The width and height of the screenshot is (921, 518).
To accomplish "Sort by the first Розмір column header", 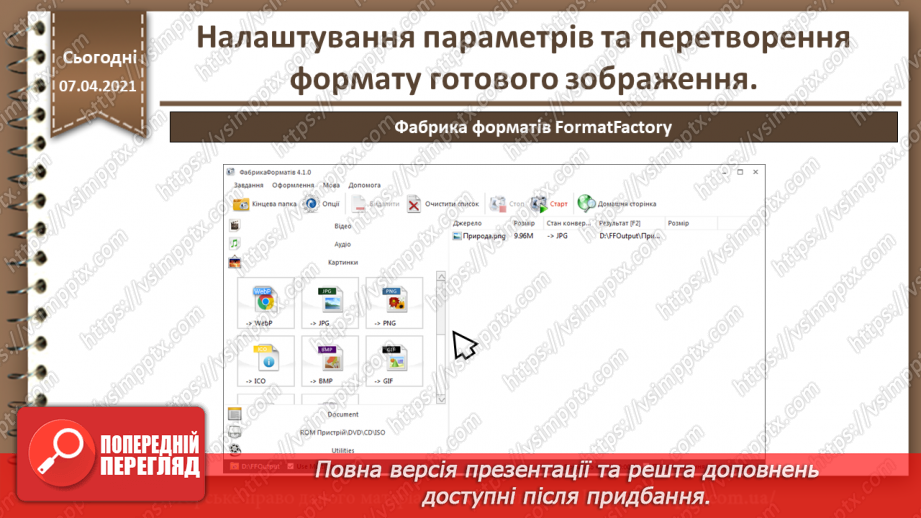I will [527, 223].
